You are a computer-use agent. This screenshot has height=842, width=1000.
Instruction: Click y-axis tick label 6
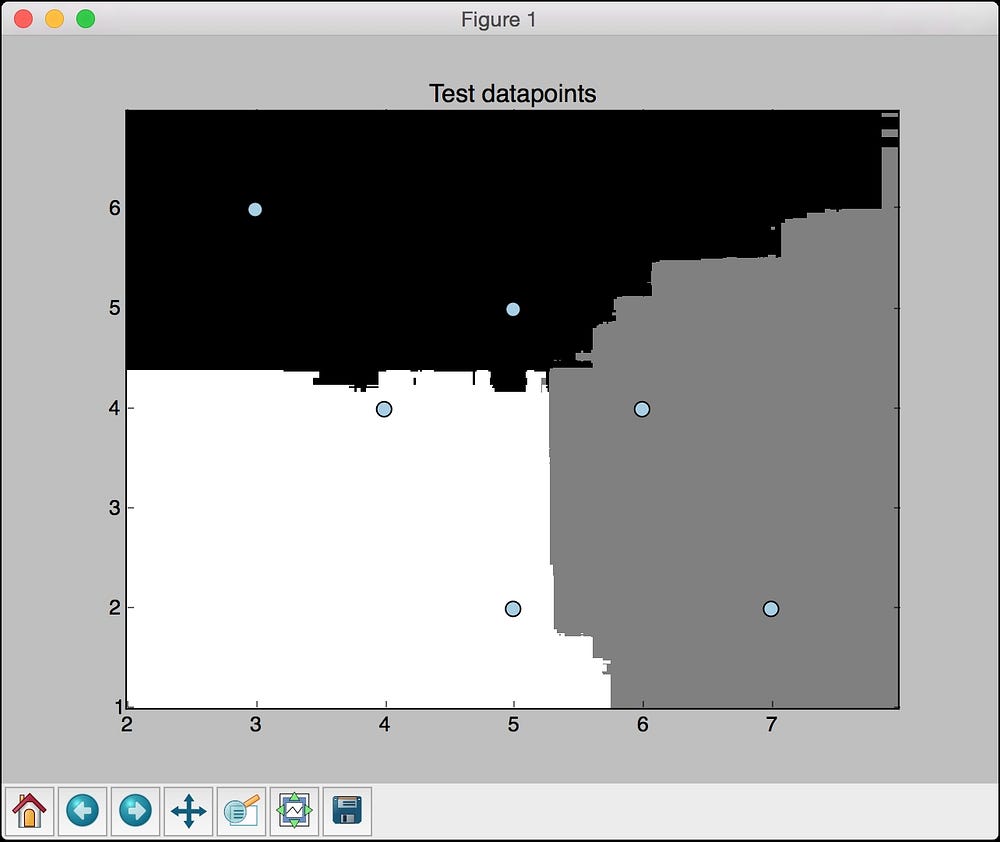114,208
